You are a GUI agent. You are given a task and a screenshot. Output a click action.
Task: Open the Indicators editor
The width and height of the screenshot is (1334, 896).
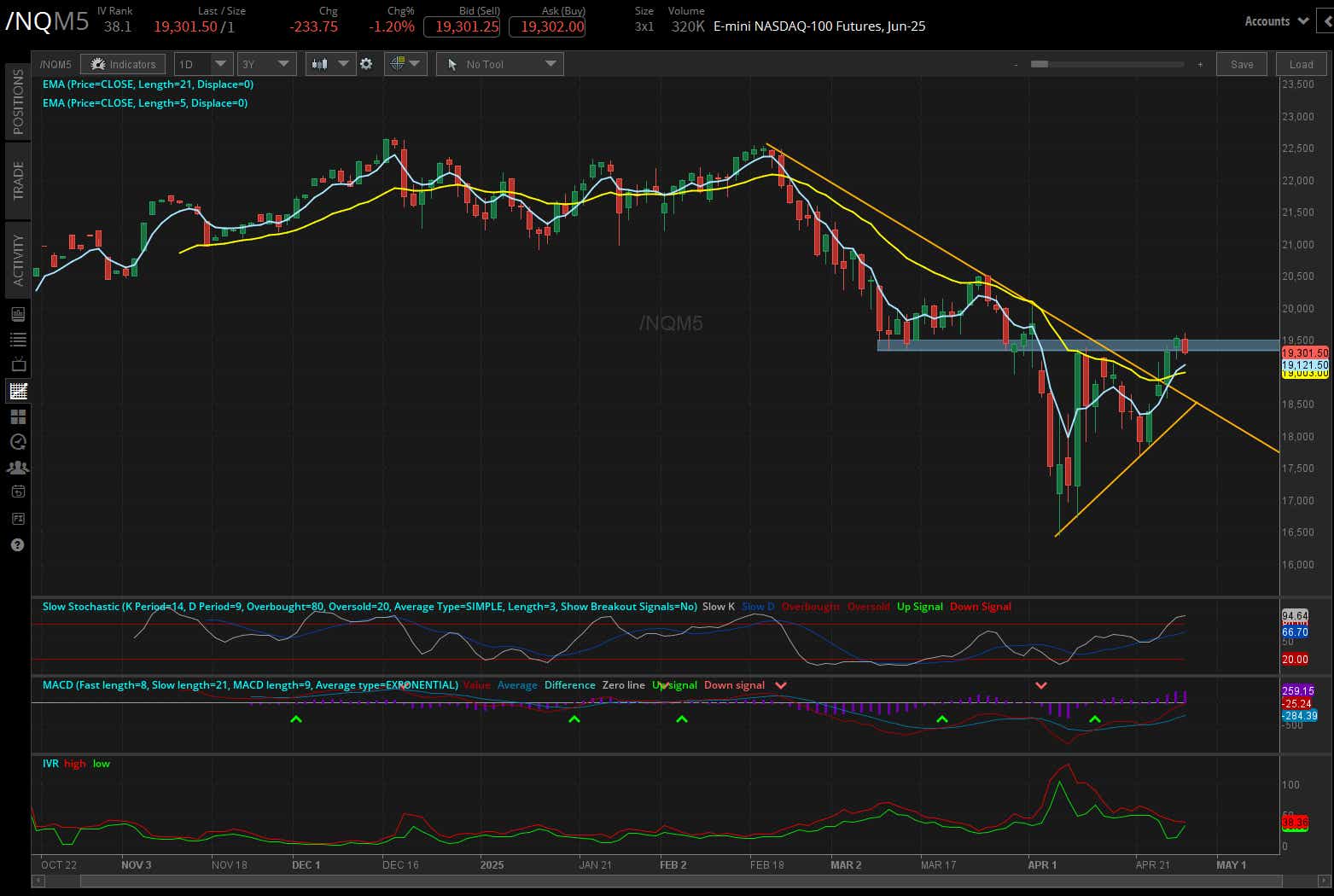point(123,63)
